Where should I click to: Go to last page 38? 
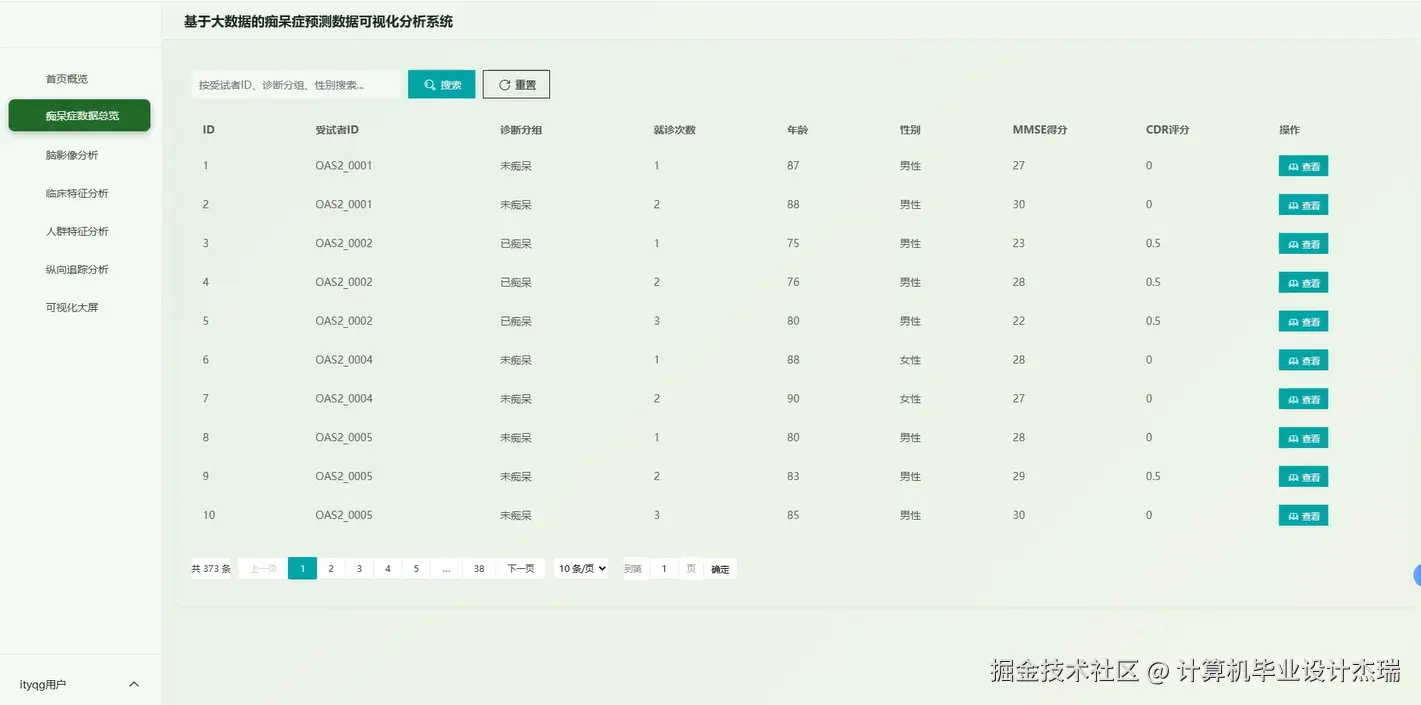point(479,569)
